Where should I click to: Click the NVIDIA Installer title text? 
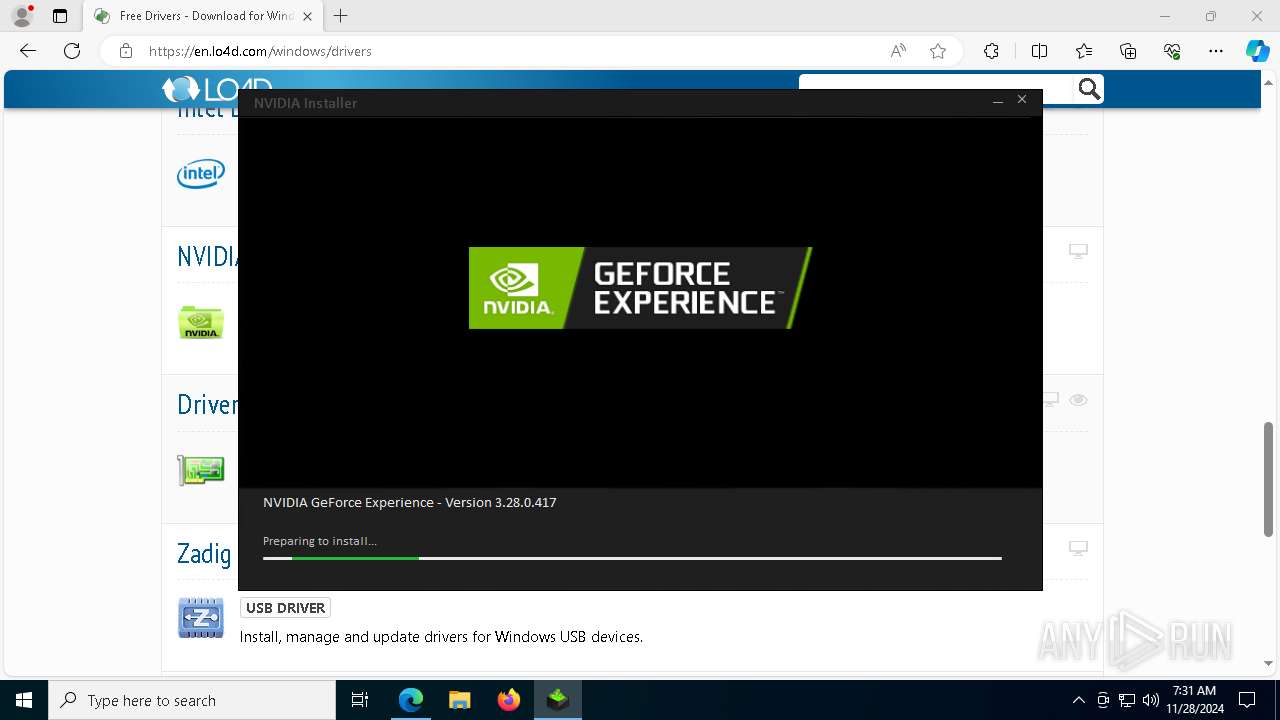(x=305, y=103)
